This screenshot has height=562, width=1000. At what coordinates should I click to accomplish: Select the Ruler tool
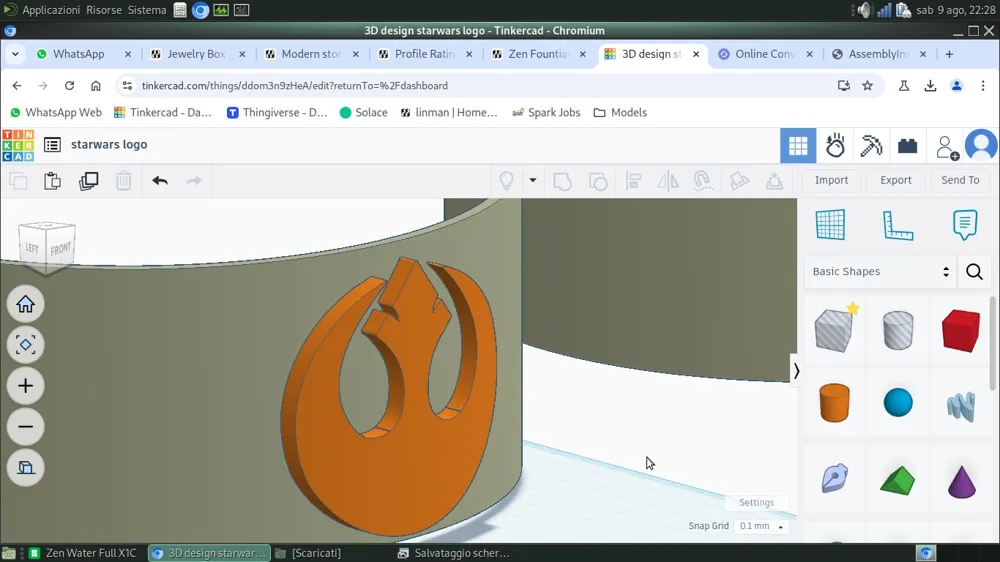[898, 225]
